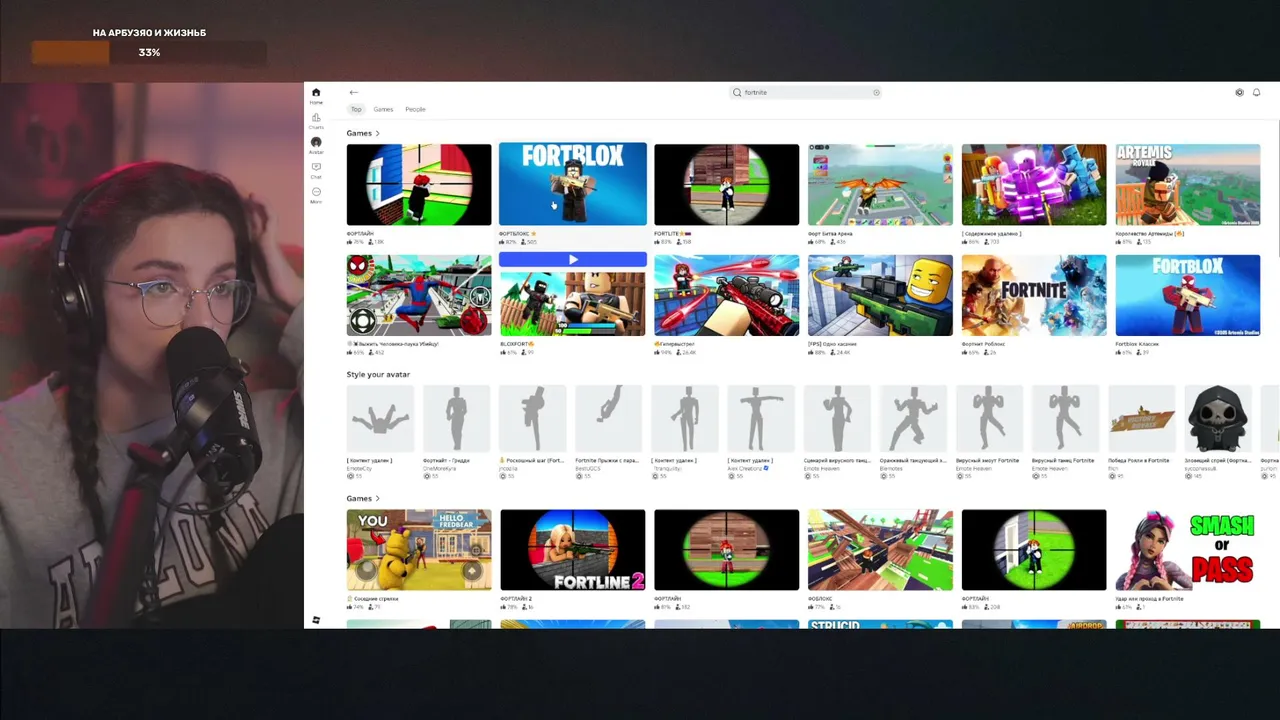Select the Victory Royale banner avatar item
Image resolution: width=1280 pixels, height=720 pixels.
pyautogui.click(x=1142, y=419)
